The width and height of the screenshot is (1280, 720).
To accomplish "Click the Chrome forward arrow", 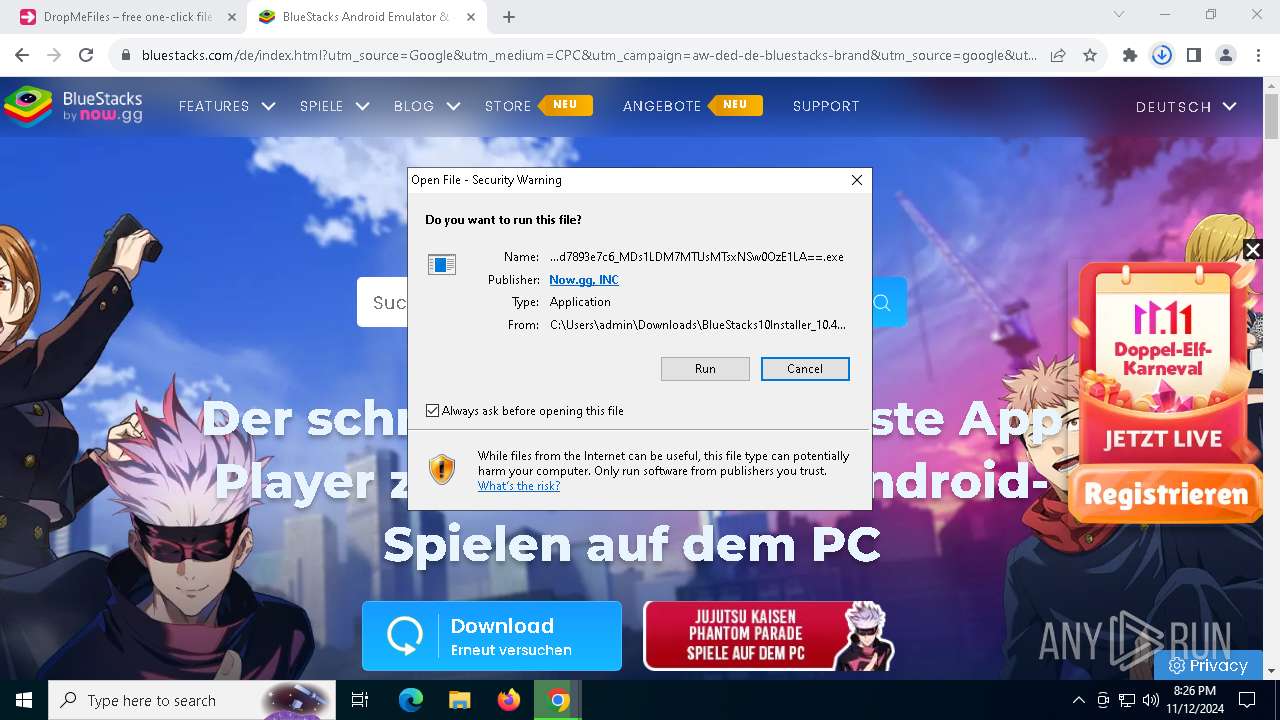I will 54,56.
